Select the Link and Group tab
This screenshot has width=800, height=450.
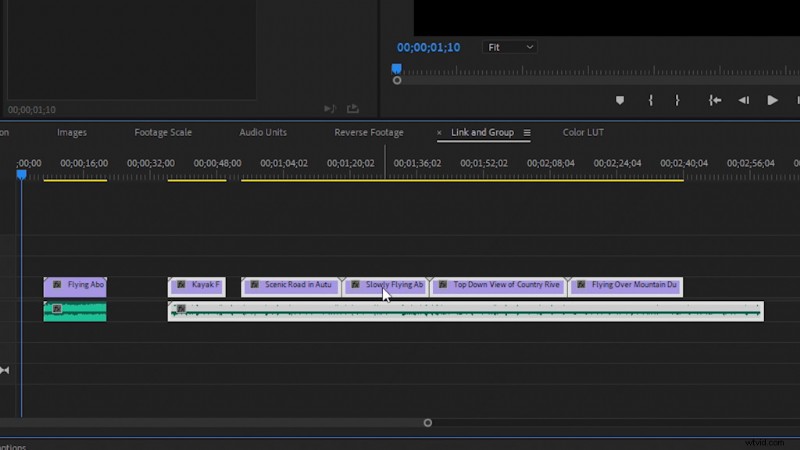click(x=482, y=132)
